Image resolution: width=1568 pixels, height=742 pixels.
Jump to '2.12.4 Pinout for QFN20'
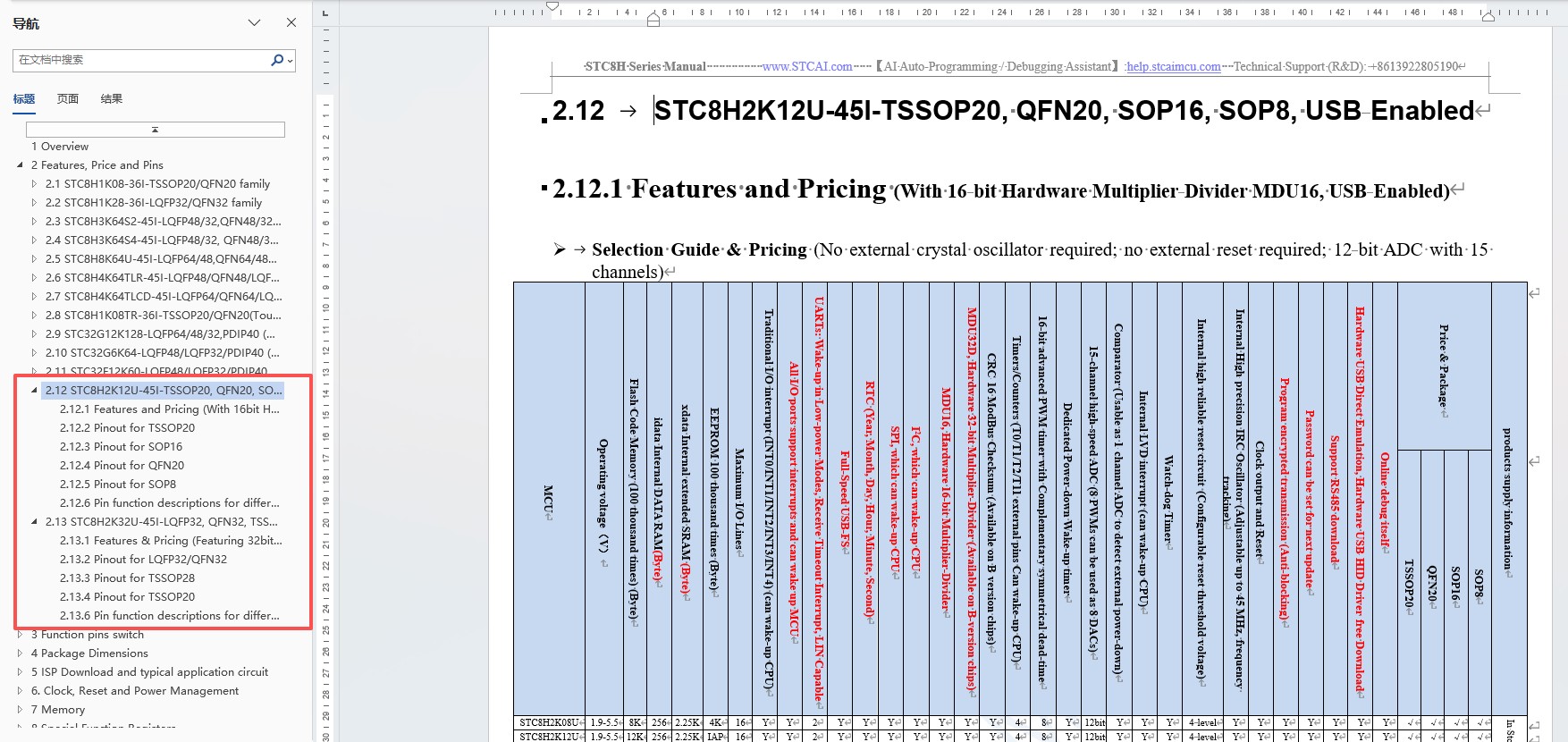pyautogui.click(x=122, y=466)
